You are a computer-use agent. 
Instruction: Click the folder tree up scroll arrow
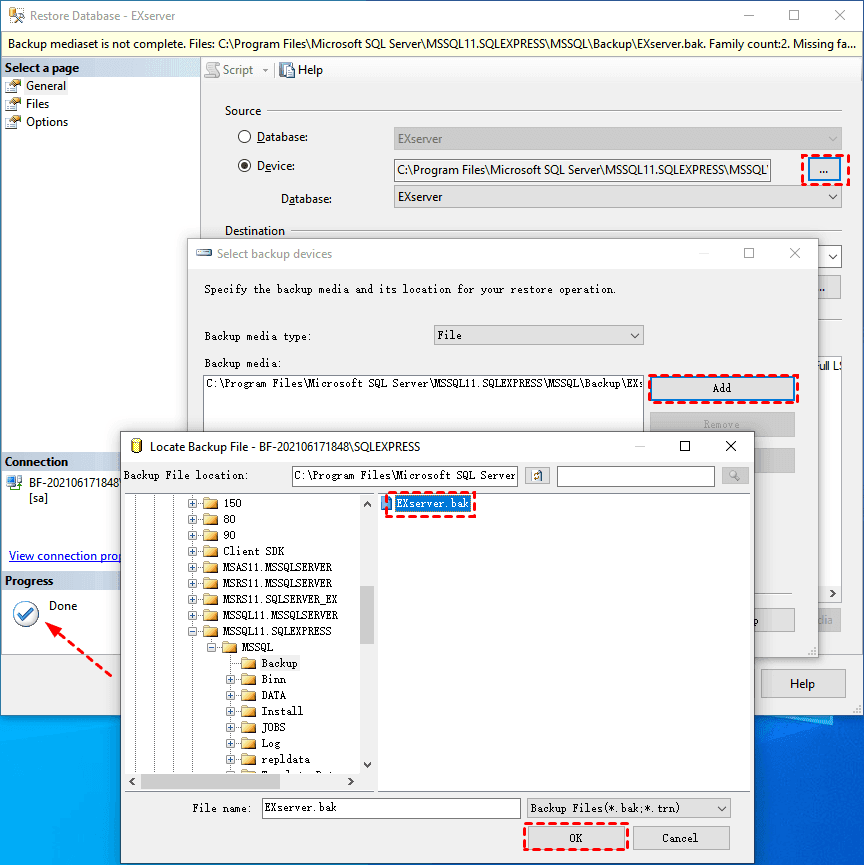(367, 504)
